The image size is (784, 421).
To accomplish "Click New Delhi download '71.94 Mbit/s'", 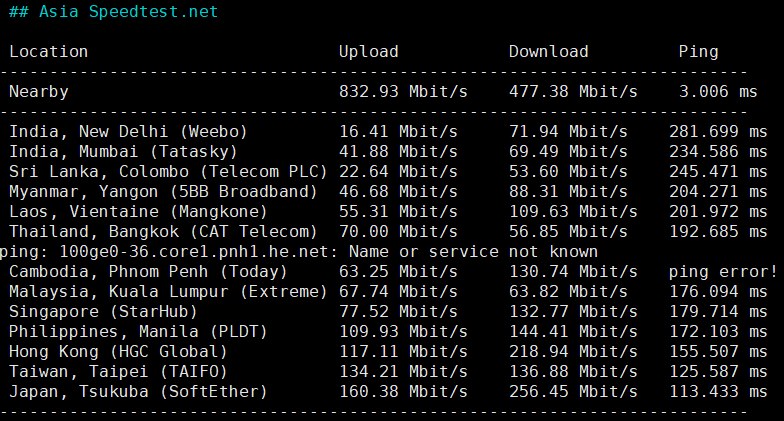I will tap(568, 132).
